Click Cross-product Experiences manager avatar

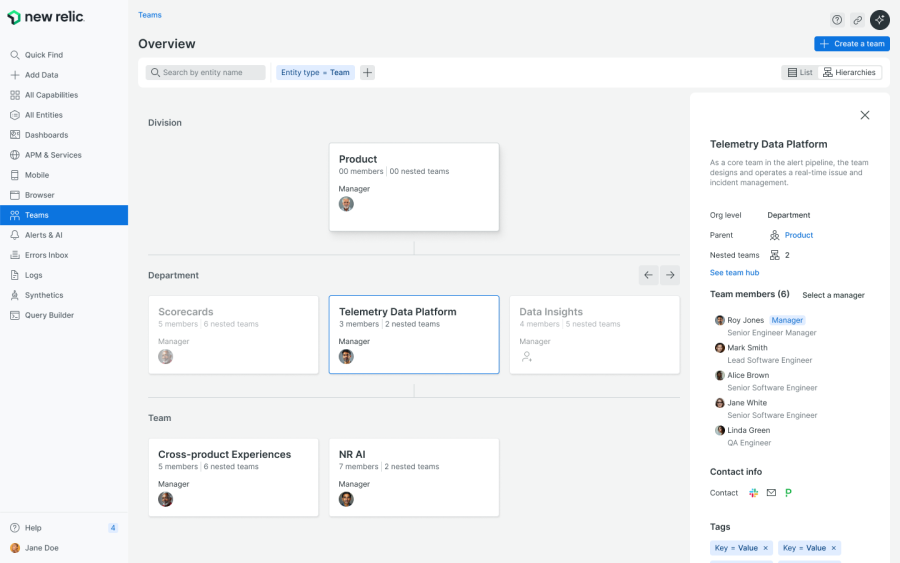tap(165, 499)
